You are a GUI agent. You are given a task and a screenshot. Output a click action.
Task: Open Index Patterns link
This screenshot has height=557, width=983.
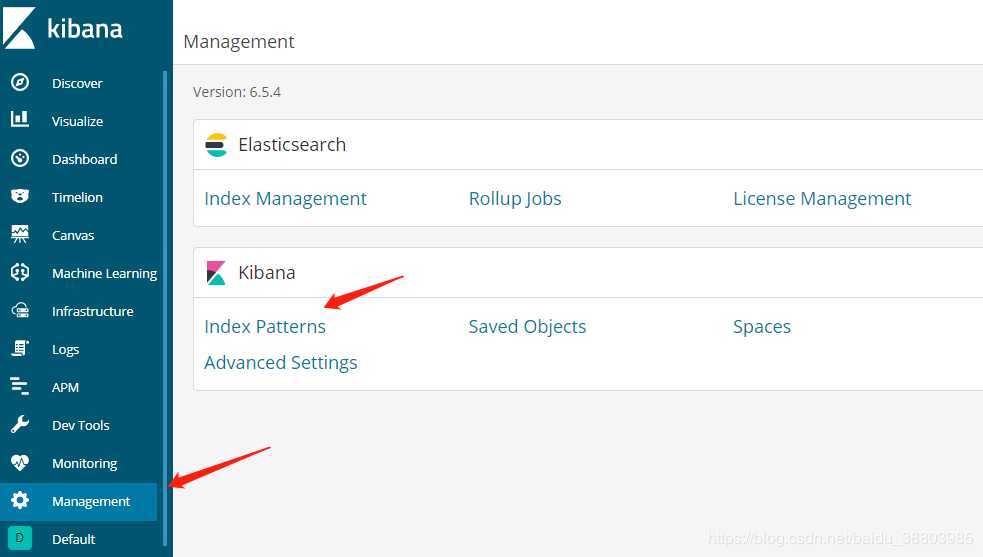[265, 327]
